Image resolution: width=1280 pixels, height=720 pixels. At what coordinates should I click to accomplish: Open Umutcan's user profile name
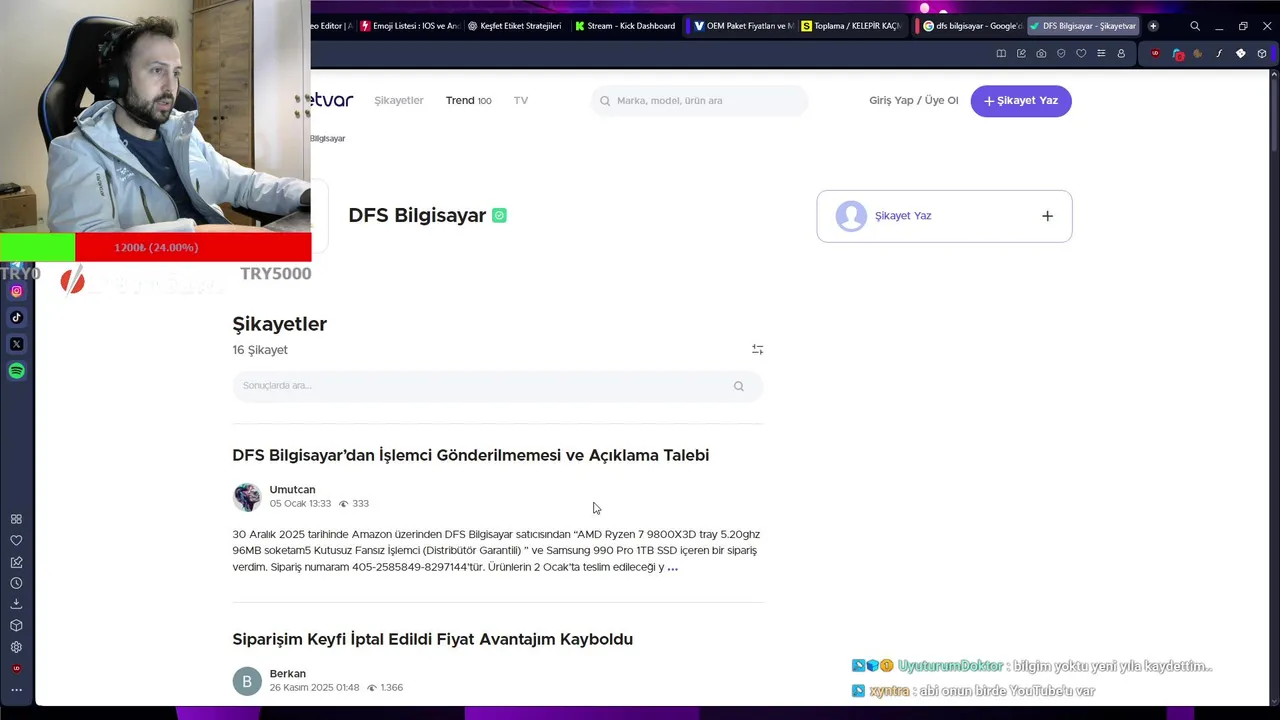292,489
